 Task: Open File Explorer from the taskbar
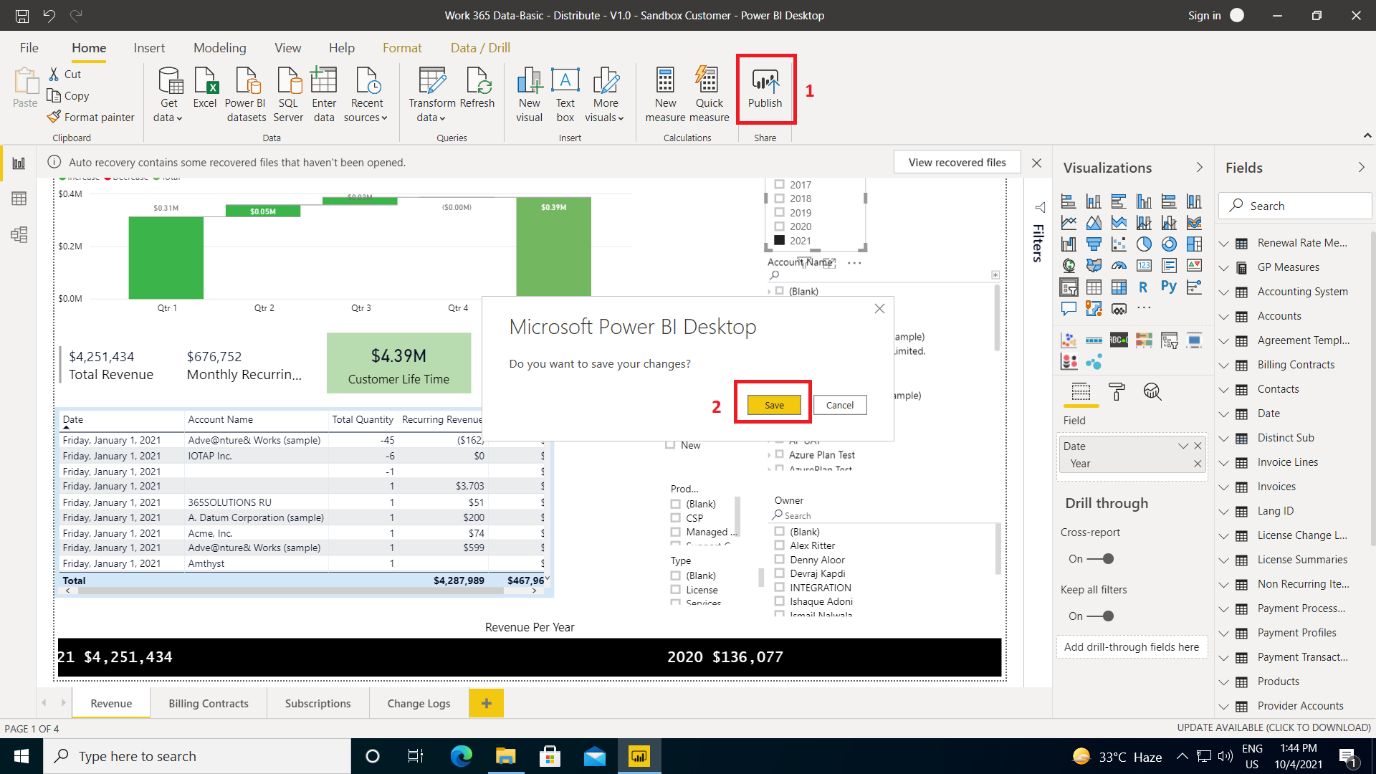(x=505, y=756)
